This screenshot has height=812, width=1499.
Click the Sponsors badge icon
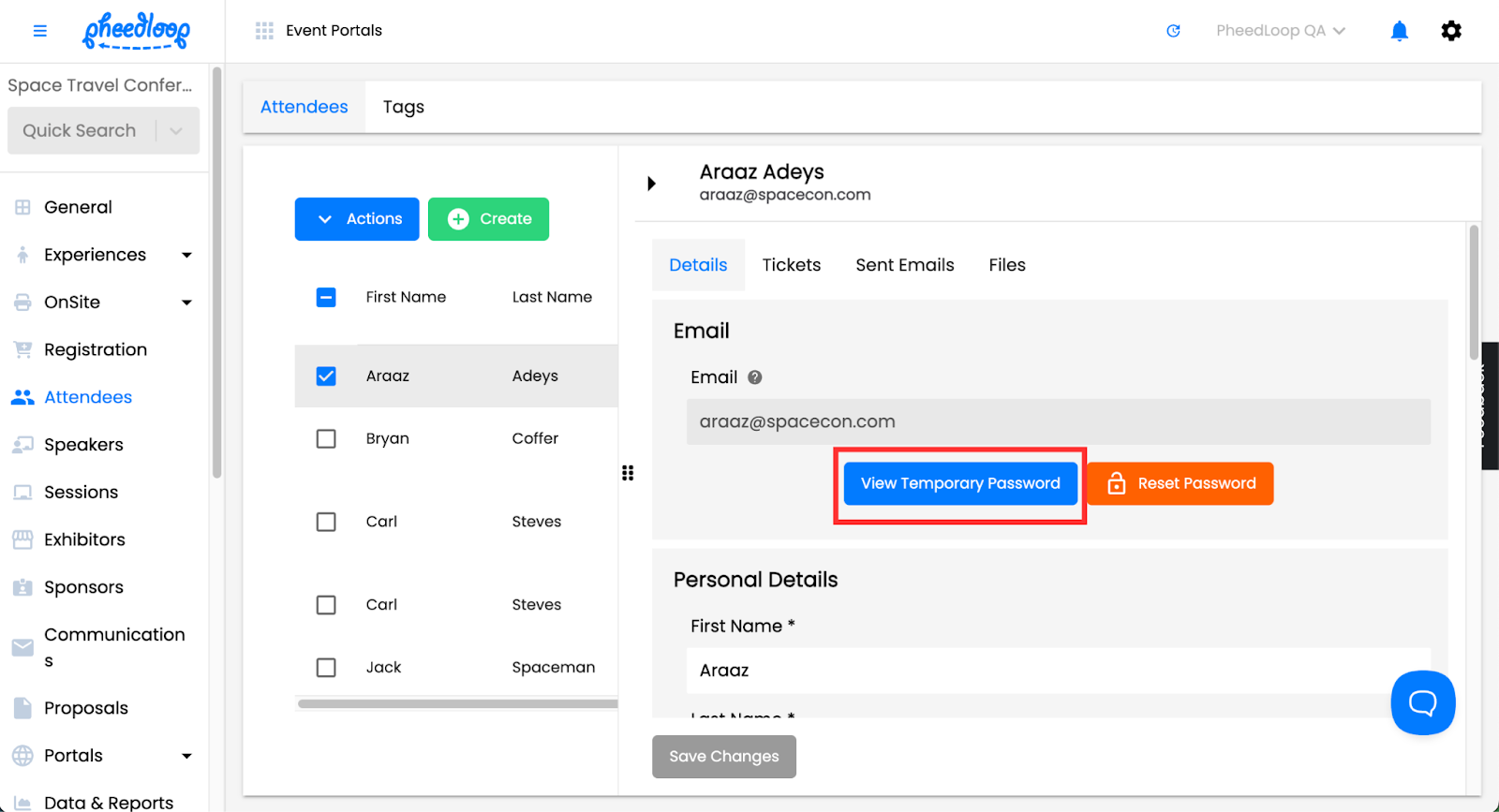coord(22,587)
